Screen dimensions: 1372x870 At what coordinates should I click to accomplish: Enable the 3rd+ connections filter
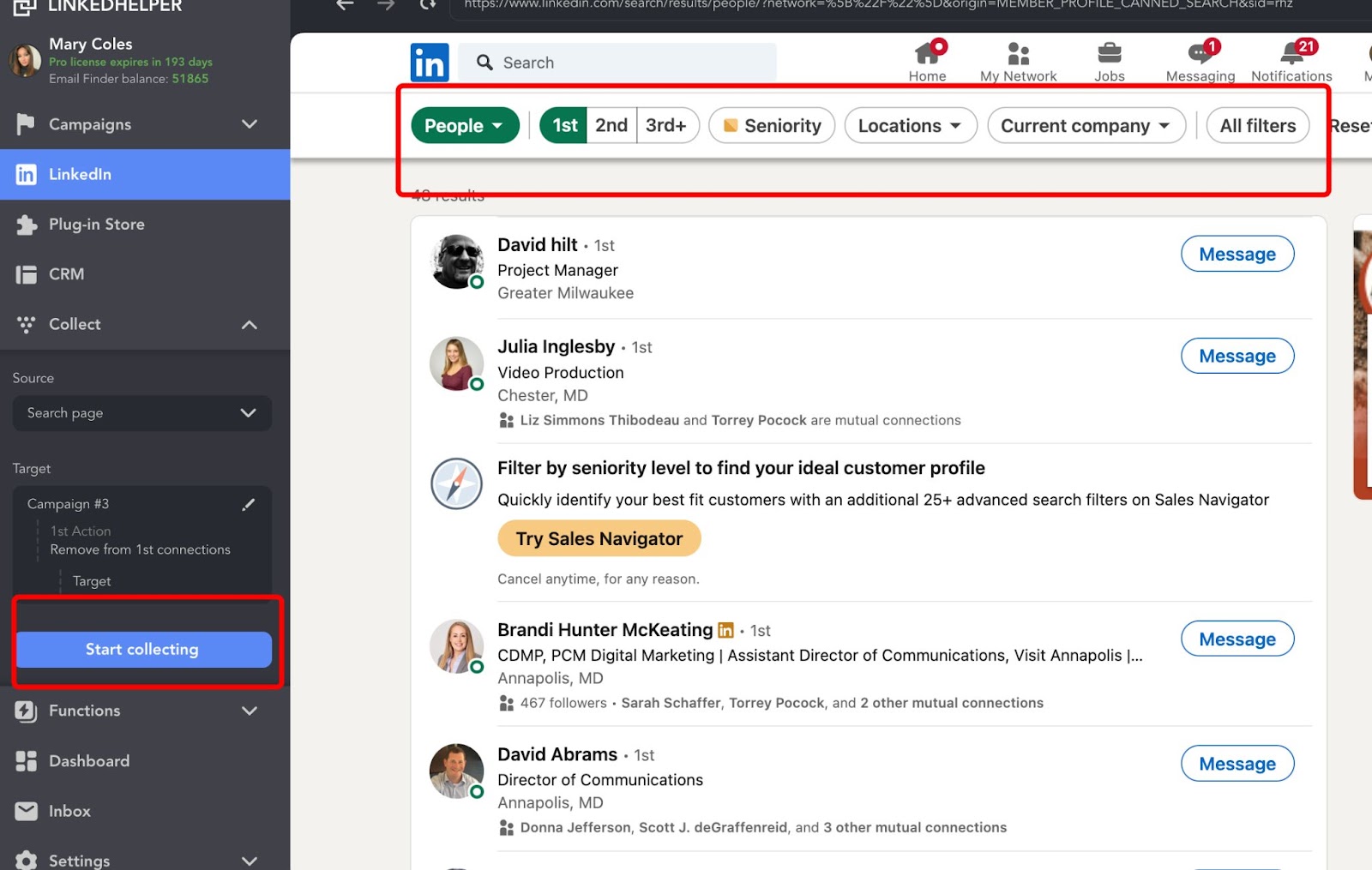tap(667, 125)
